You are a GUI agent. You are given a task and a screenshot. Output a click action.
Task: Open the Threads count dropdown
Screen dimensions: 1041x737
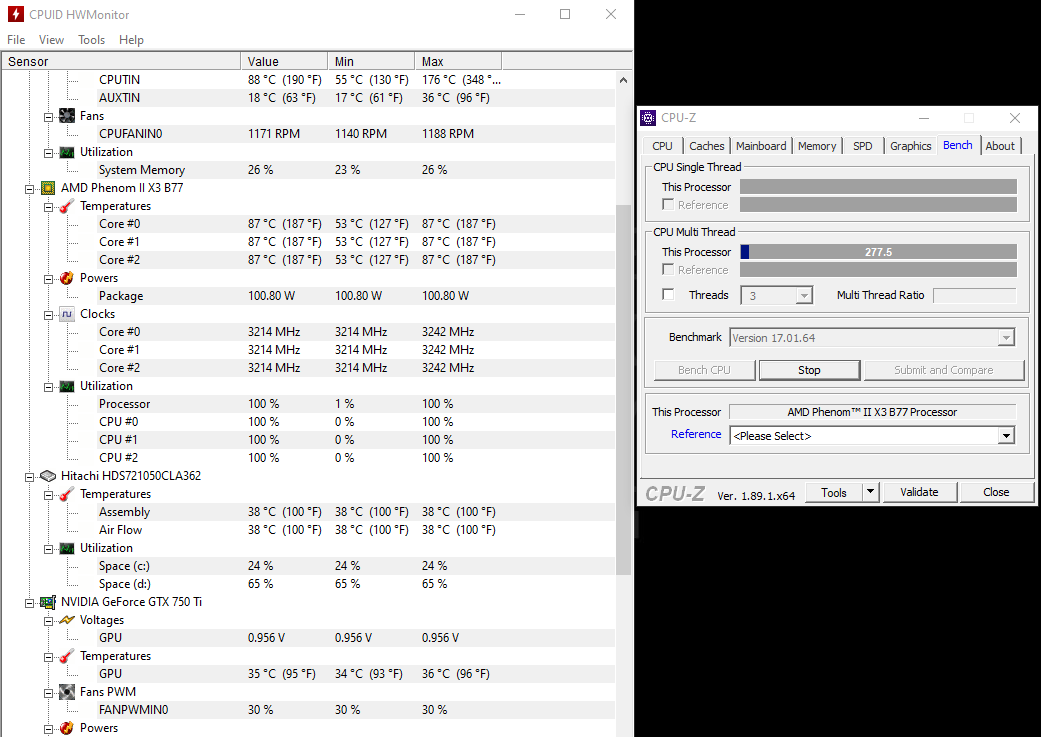804,295
